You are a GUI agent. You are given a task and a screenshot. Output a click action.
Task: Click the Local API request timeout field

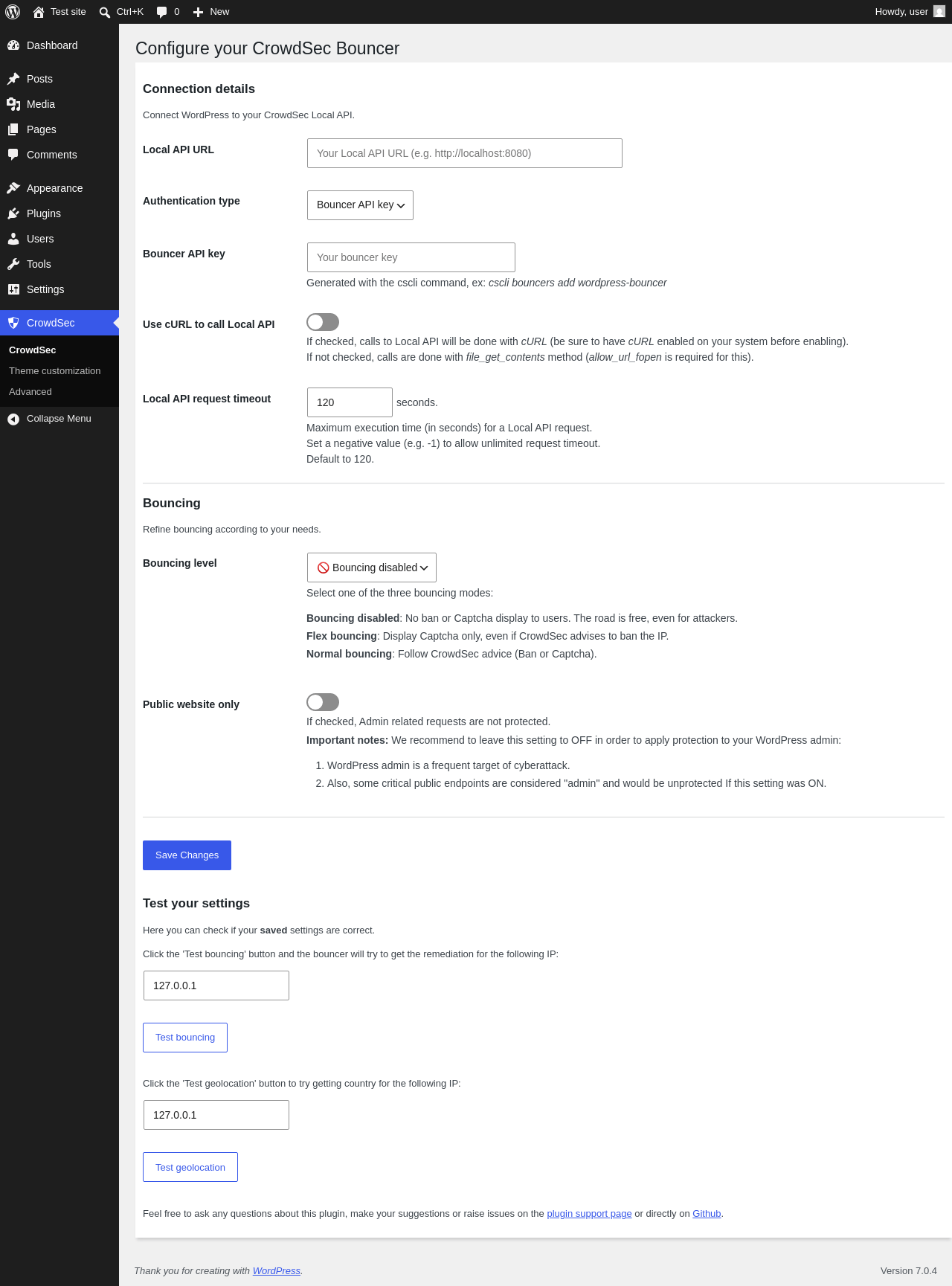click(350, 402)
